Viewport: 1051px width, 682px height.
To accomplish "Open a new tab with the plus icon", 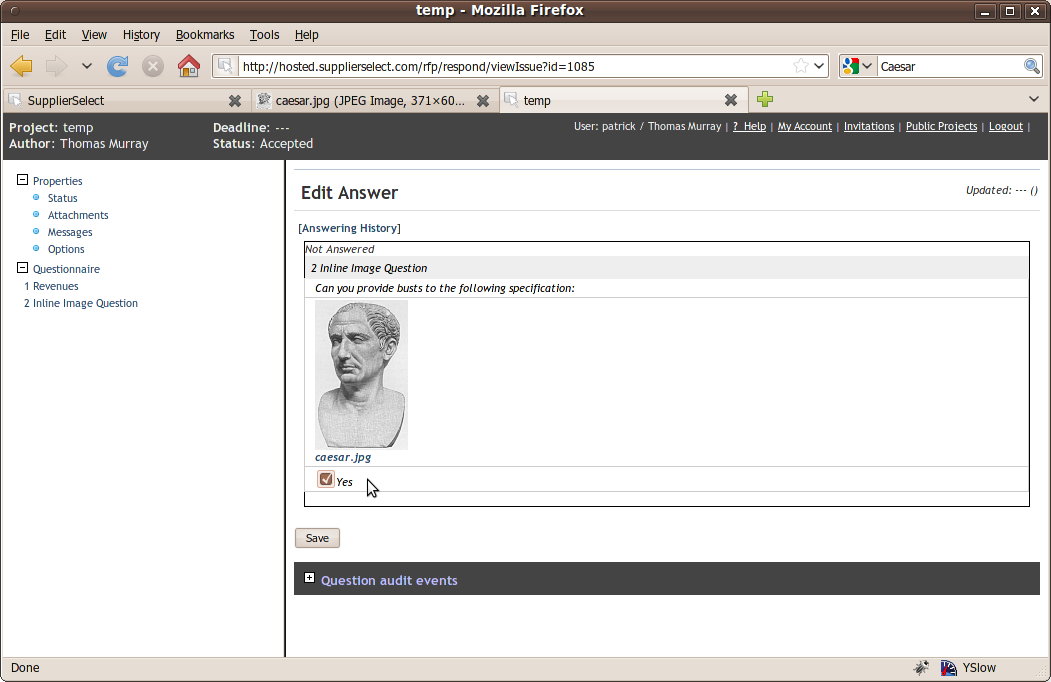I will click(x=765, y=100).
